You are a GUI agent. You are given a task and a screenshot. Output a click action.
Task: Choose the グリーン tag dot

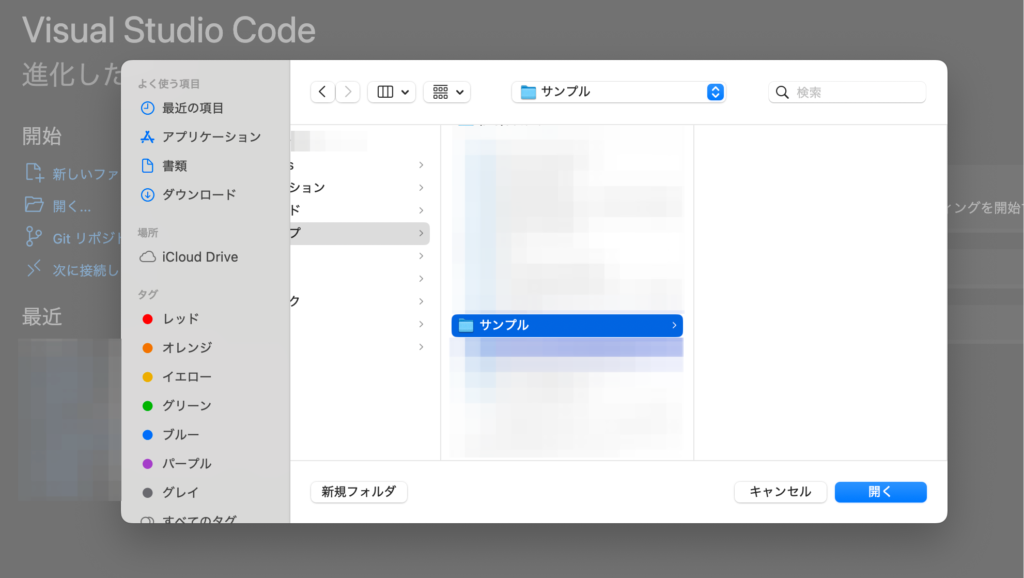point(147,406)
